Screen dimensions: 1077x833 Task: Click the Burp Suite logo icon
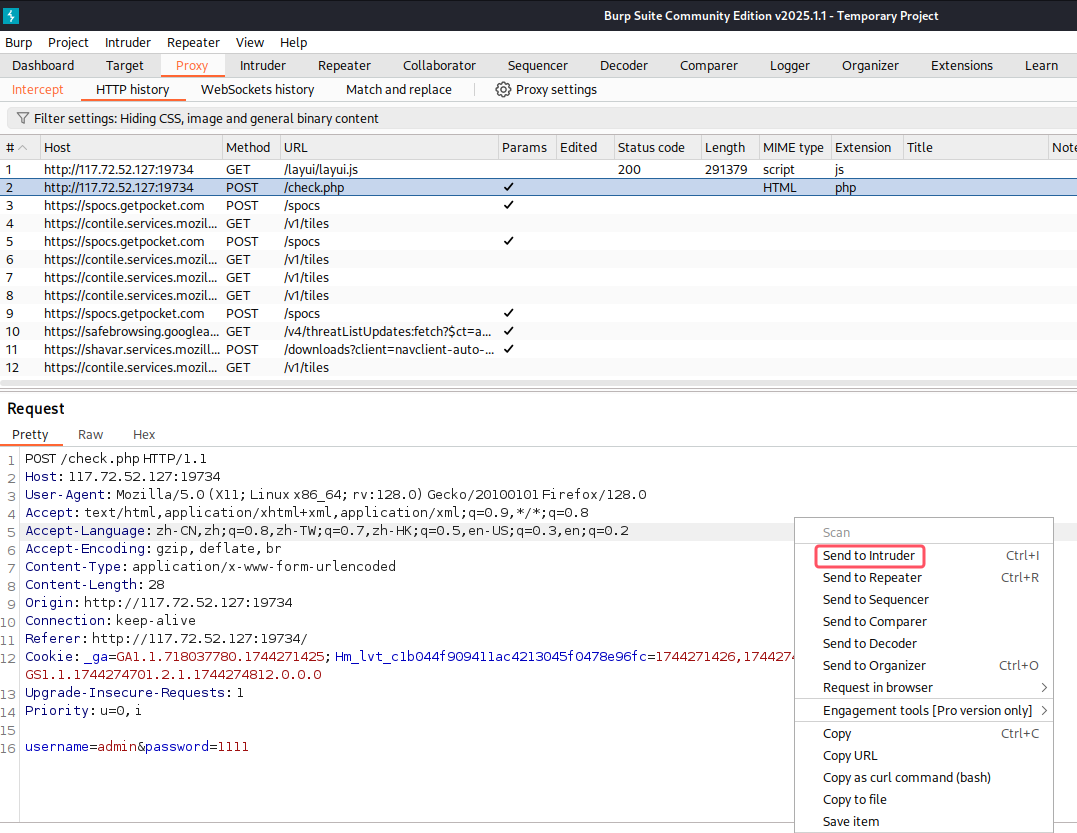coord(11,15)
